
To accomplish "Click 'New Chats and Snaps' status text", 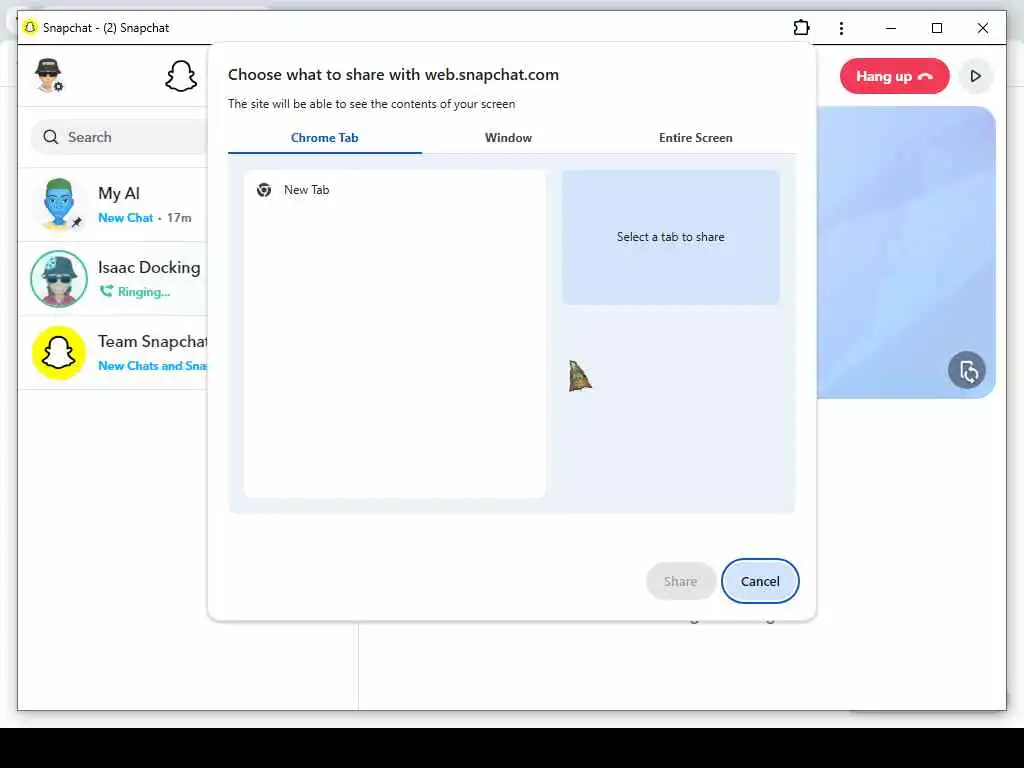I will click(x=152, y=366).
